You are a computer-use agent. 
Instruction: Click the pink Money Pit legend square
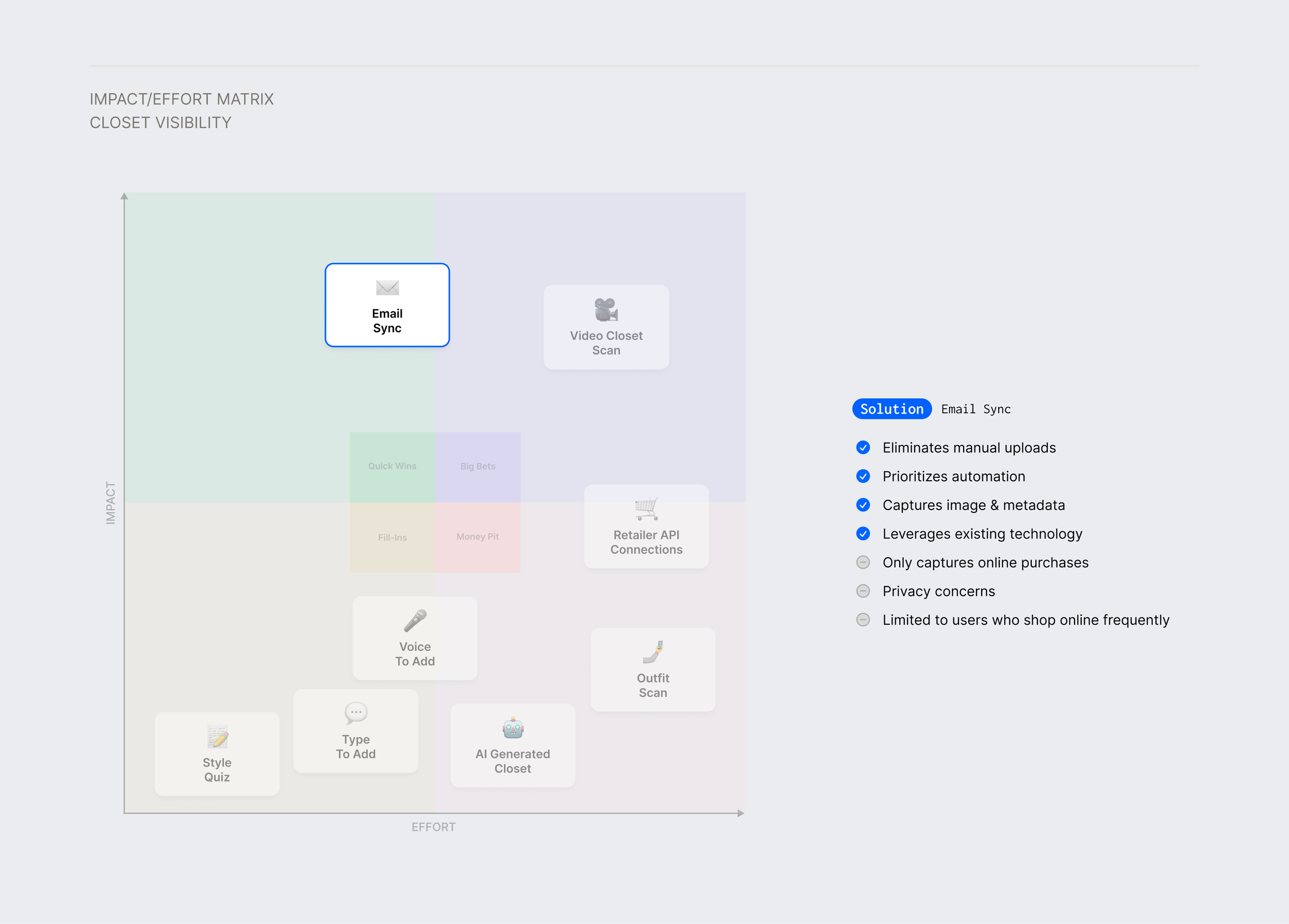click(477, 537)
